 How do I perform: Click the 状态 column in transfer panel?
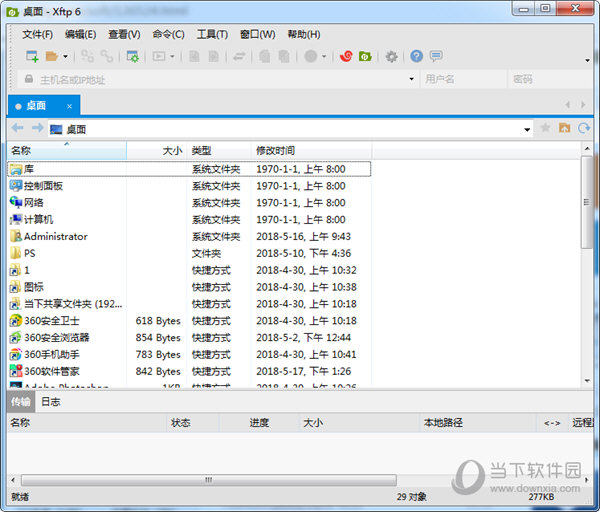tap(192, 423)
